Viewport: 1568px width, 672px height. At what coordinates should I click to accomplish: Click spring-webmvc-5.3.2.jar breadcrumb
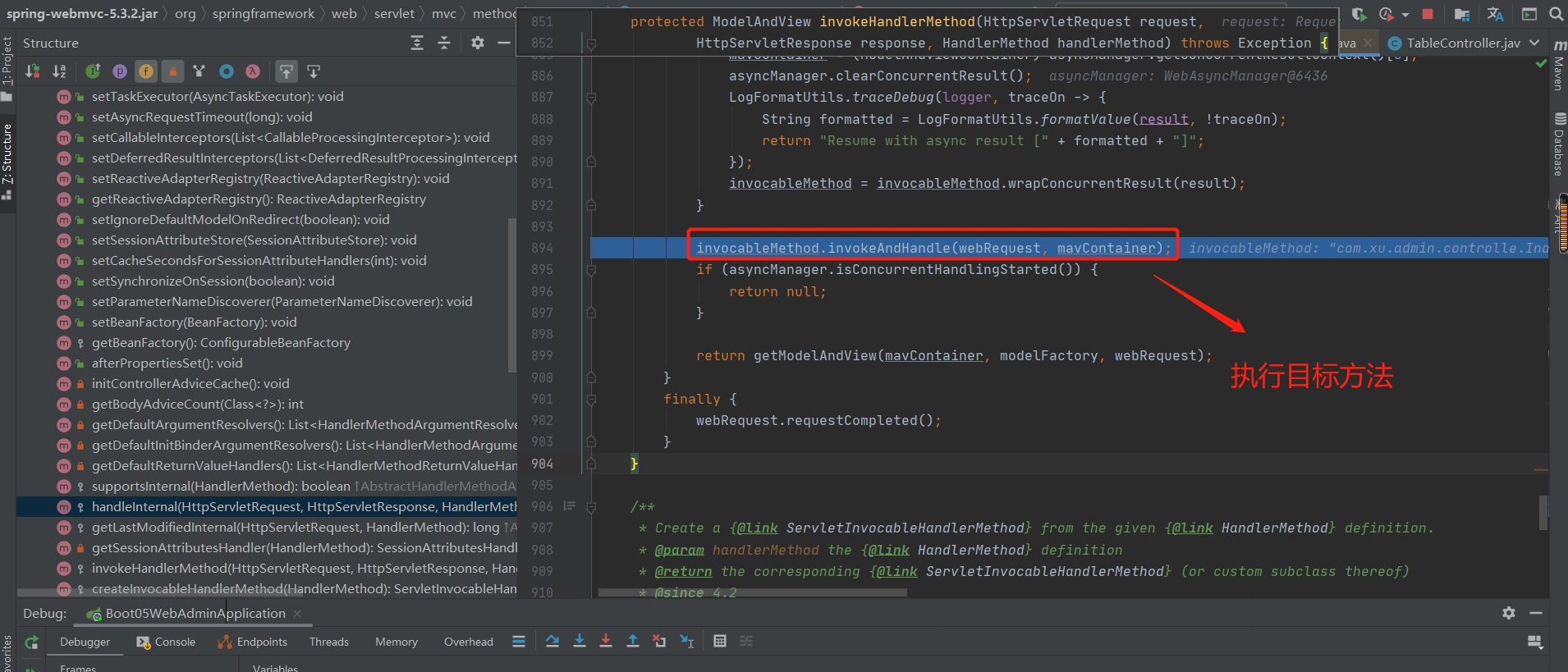click(82, 13)
